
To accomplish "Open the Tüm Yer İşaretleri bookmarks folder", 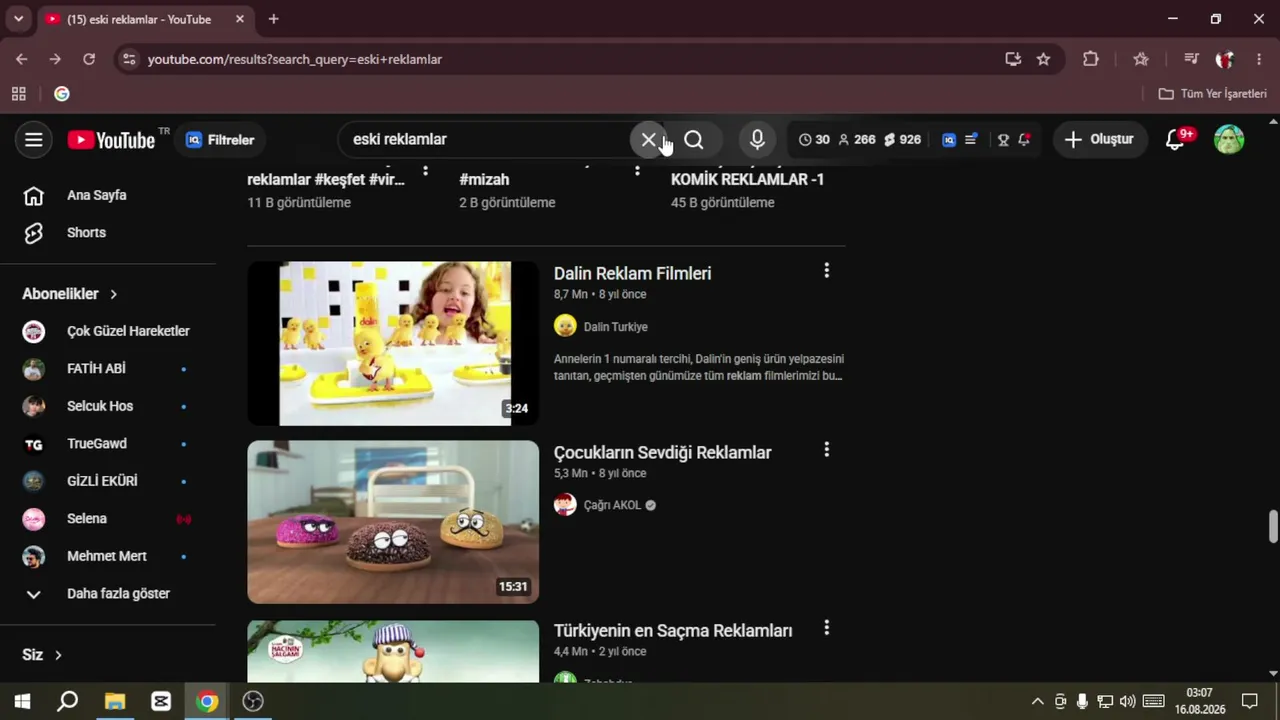I will (1212, 94).
